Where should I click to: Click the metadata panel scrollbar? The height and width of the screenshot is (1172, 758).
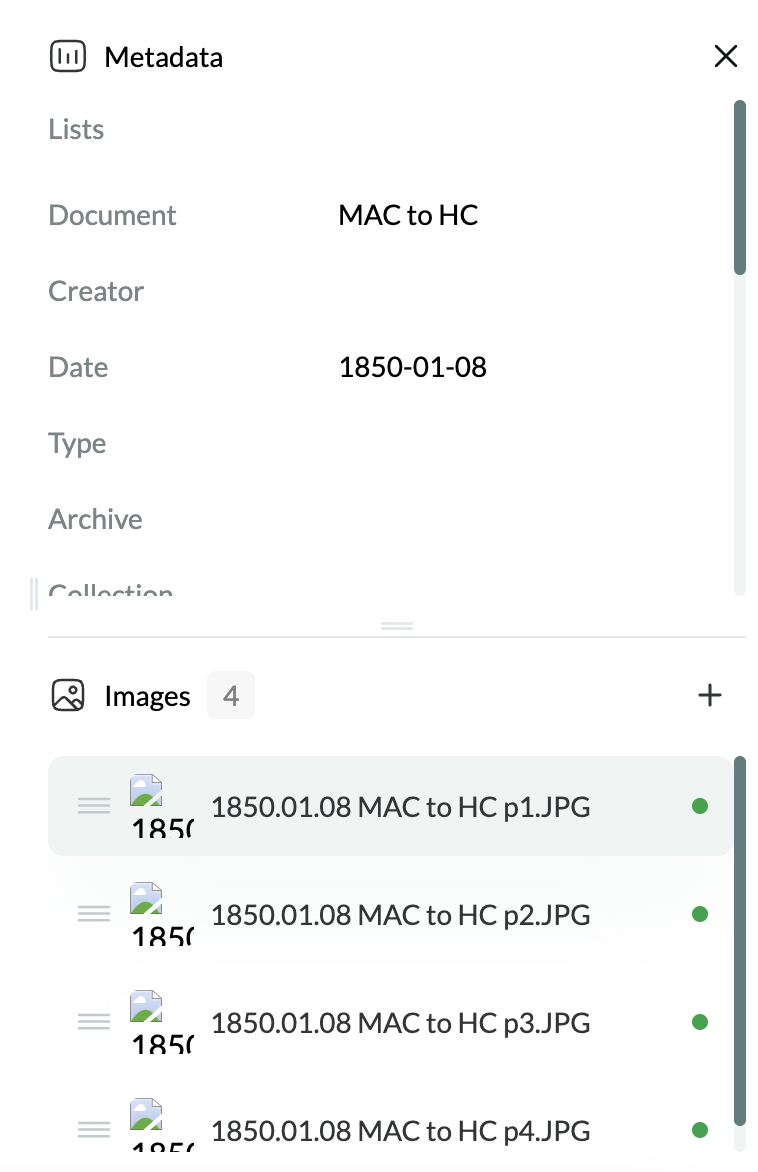pos(740,188)
